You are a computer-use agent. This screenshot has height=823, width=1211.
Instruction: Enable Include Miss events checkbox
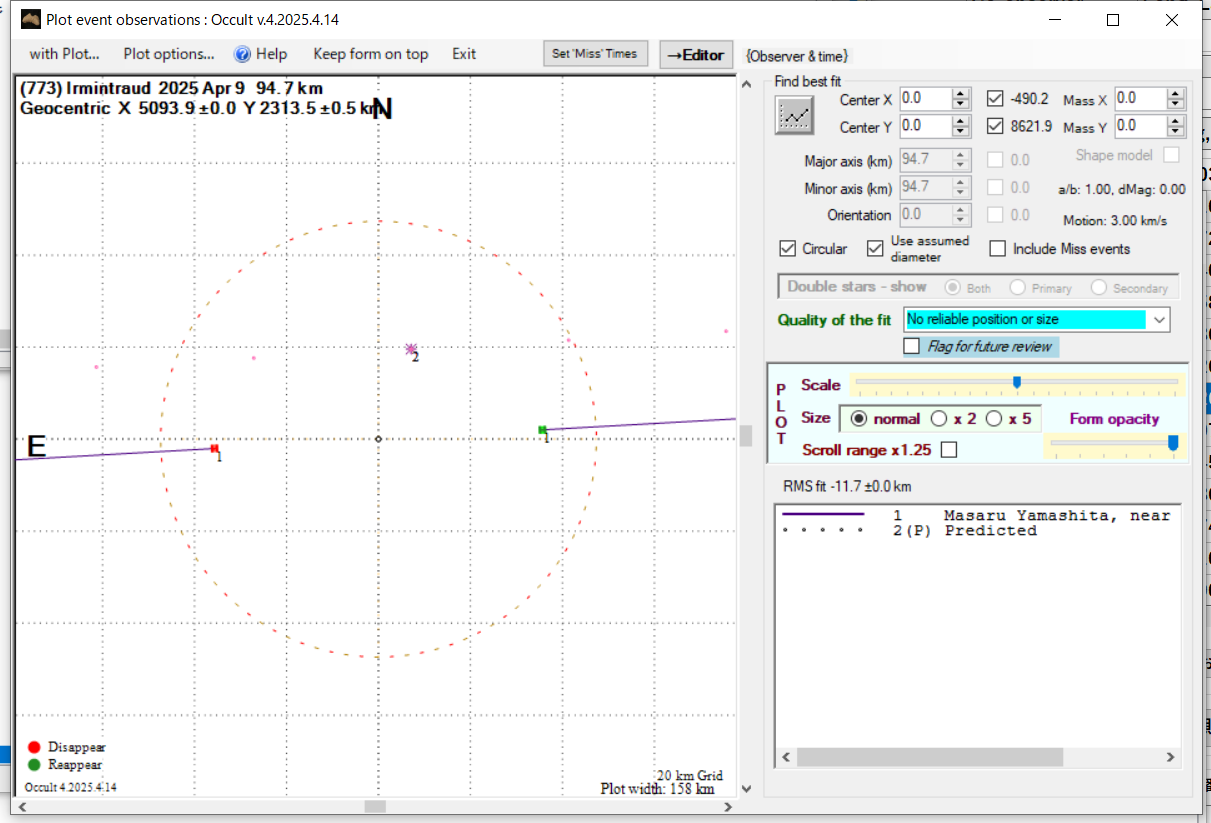pos(997,249)
